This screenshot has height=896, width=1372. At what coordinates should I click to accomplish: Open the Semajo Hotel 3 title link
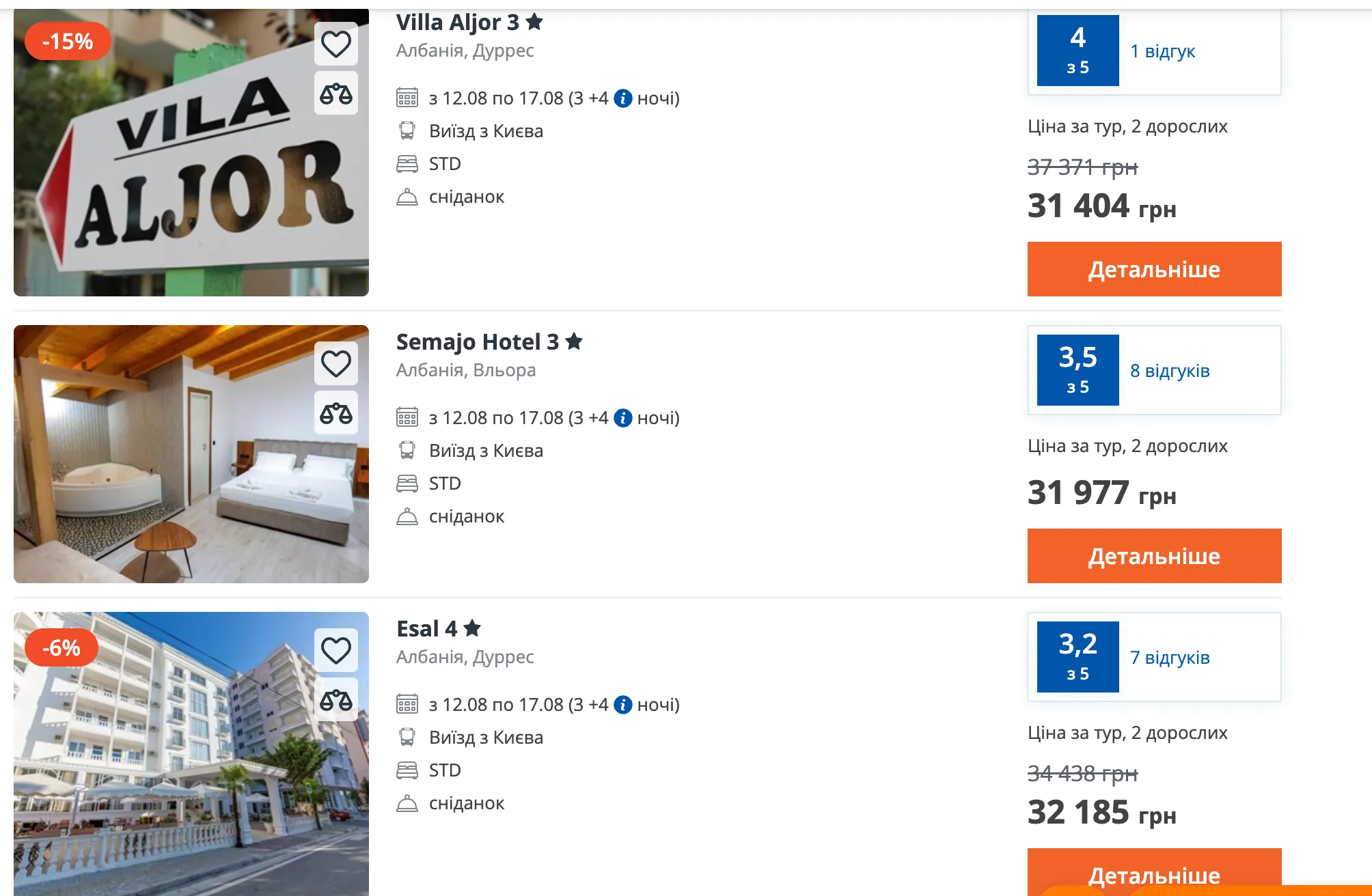click(x=489, y=341)
